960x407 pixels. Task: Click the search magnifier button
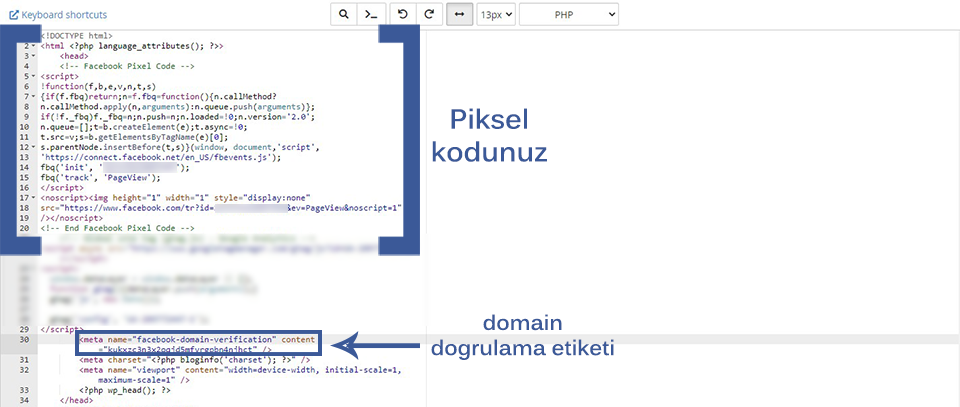(343, 14)
